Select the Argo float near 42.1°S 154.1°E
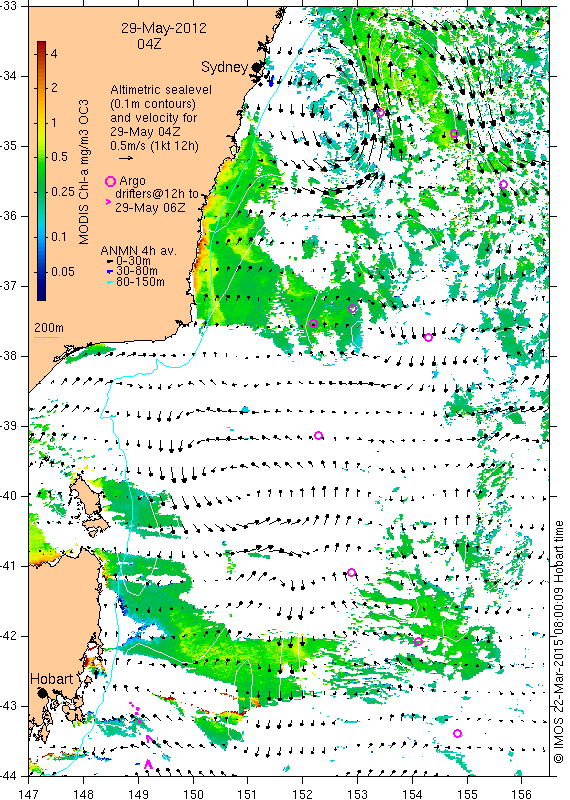The image size is (570, 800). coord(418,641)
